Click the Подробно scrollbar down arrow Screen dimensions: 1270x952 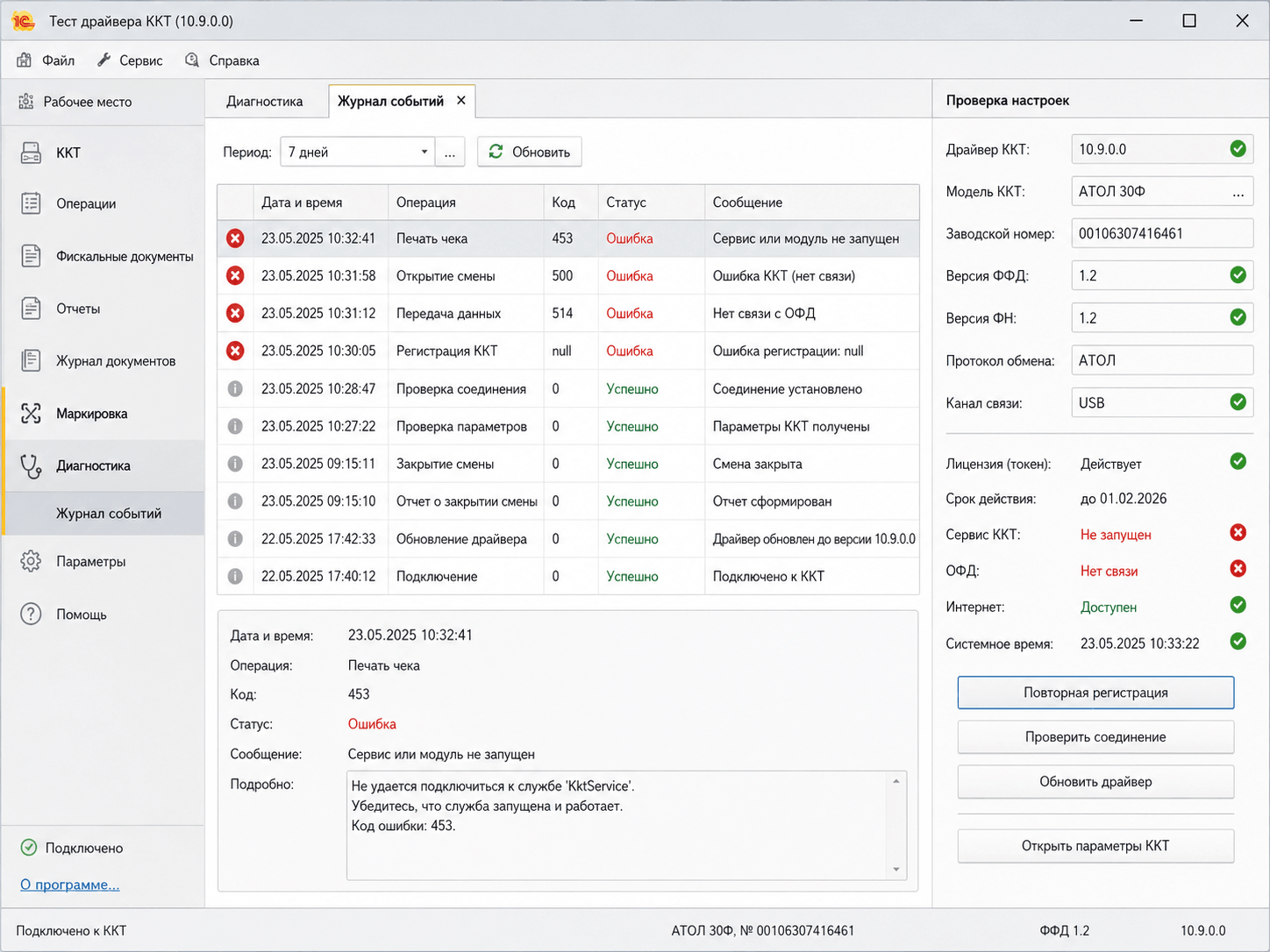pos(896,870)
